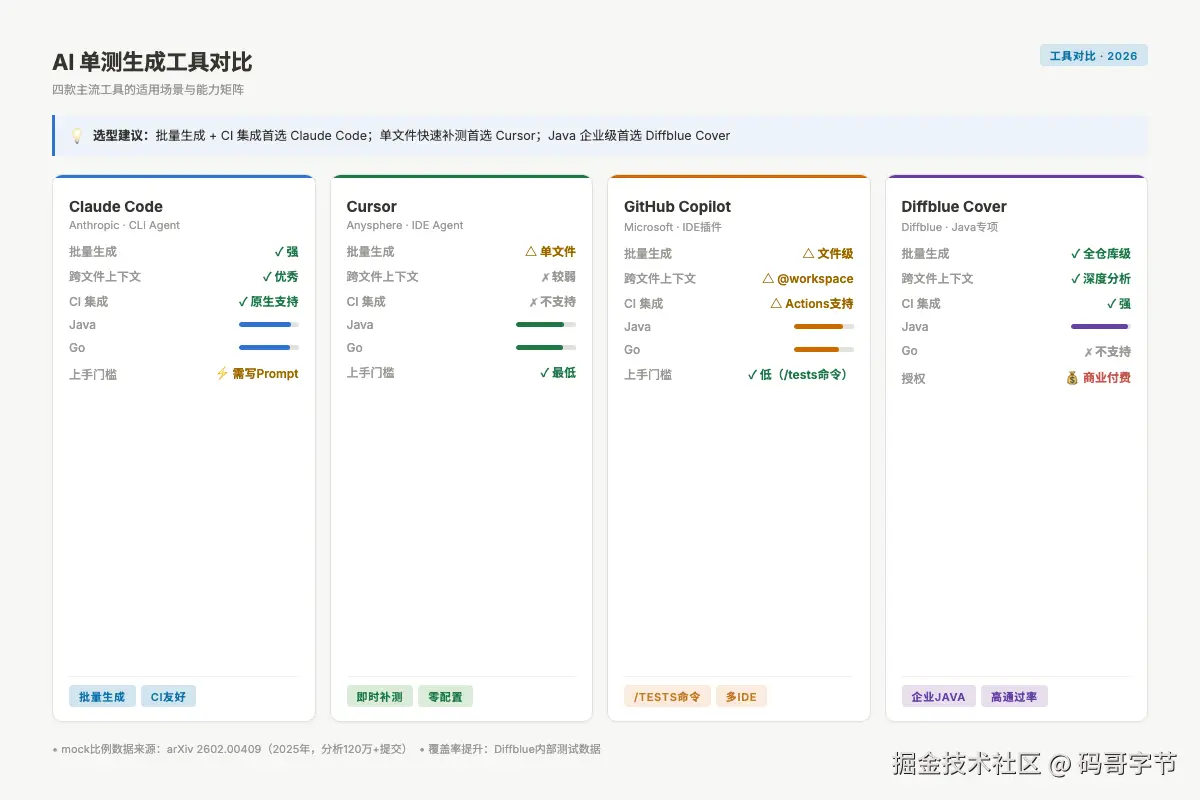Click Cursor's Go progress bar
The width and height of the screenshot is (1200, 800).
tap(546, 348)
